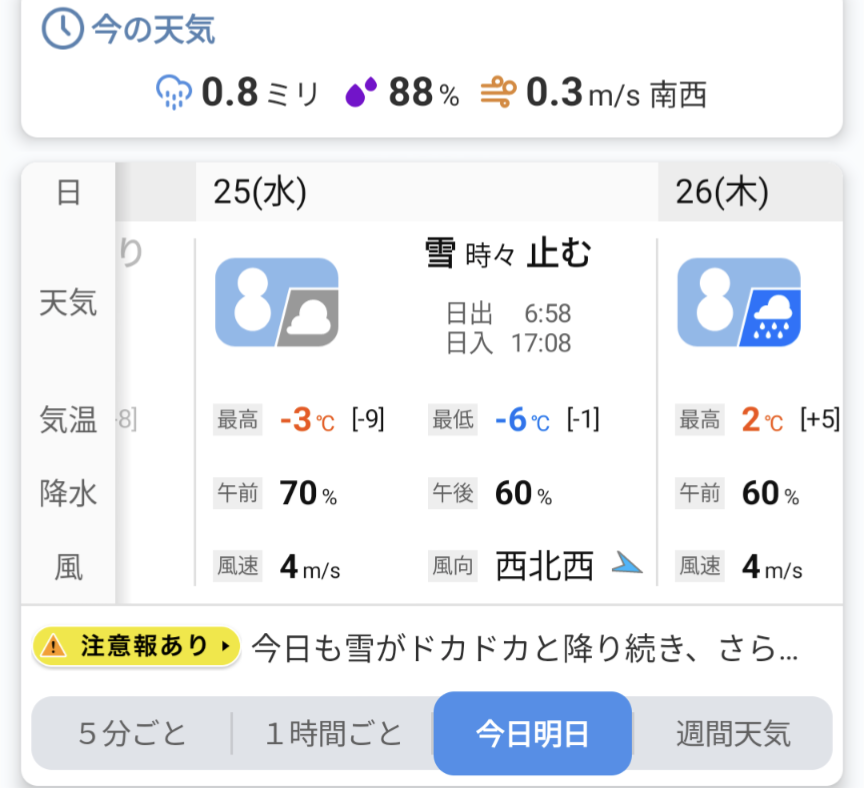Viewport: 864px width, 788px height.
Task: Open the 注意報あり advisory badge
Action: 137,646
